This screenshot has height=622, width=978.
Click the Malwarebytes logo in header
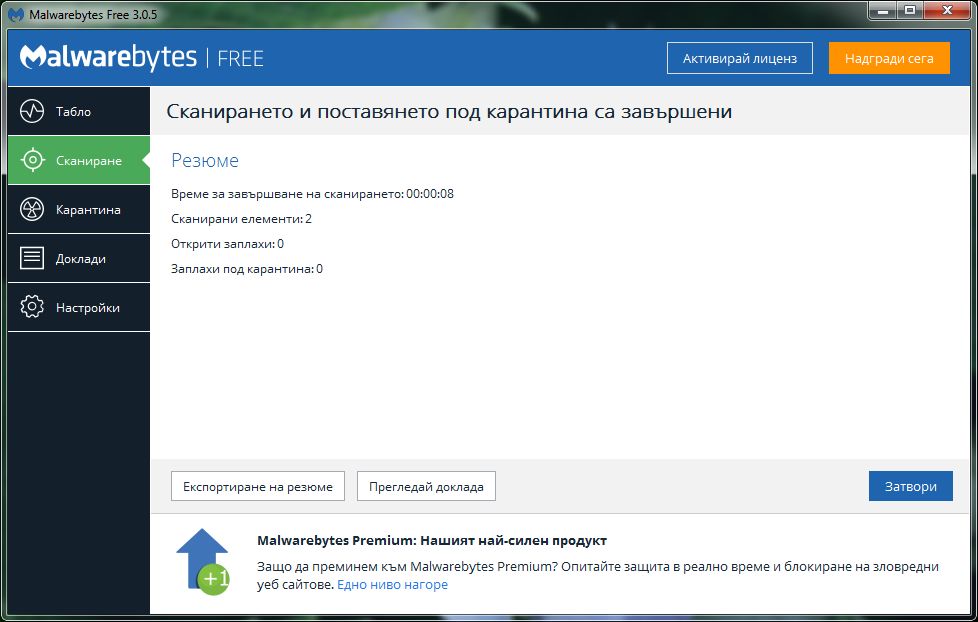108,57
